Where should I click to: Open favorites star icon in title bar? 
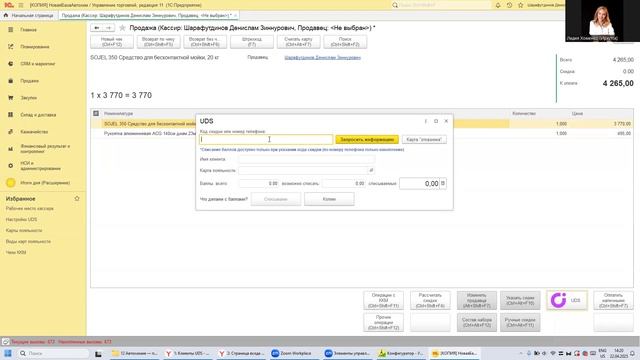pyautogui.click(x=520, y=5)
